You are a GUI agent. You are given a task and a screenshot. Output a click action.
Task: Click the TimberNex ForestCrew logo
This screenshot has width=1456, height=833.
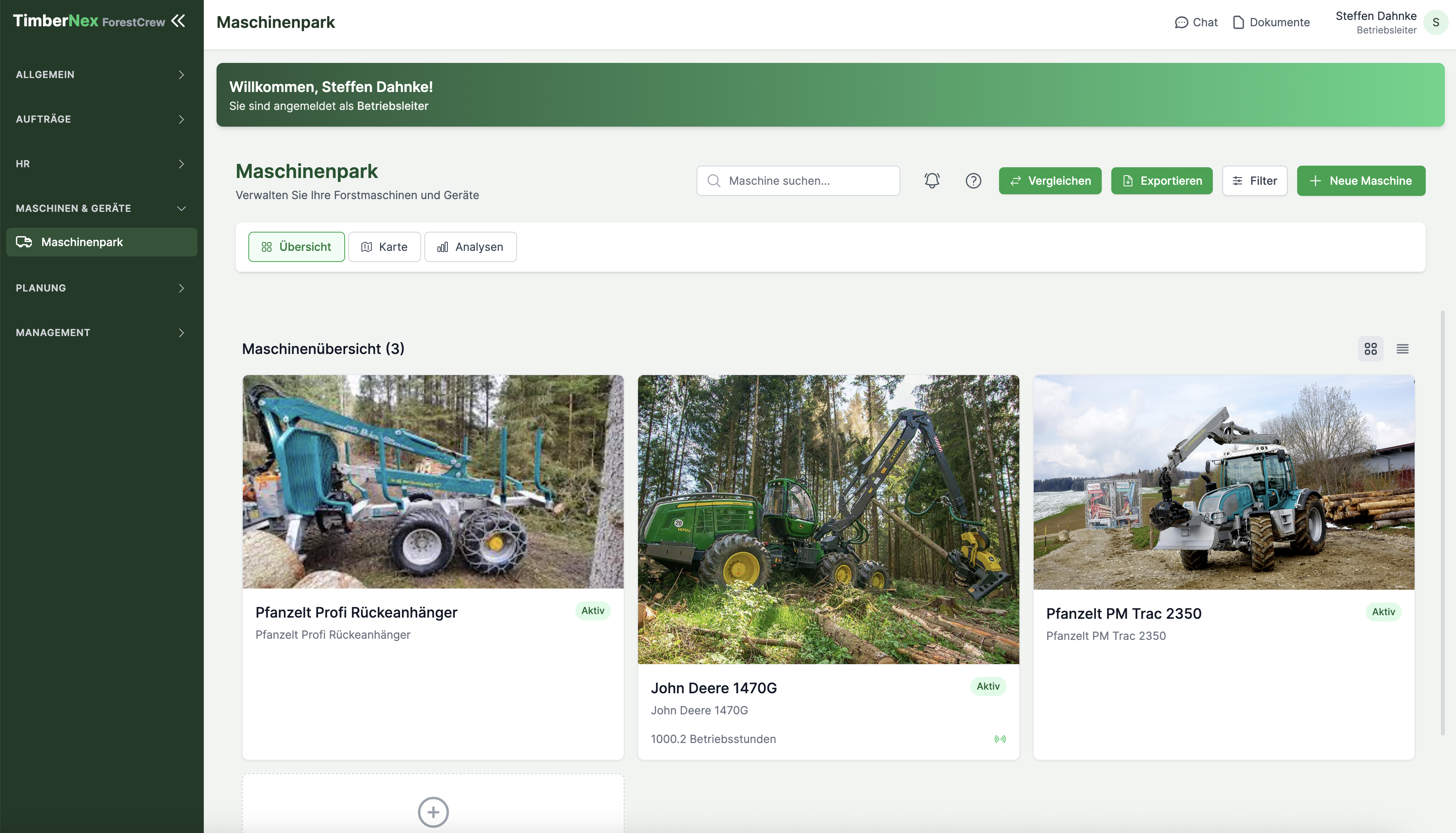coord(89,21)
